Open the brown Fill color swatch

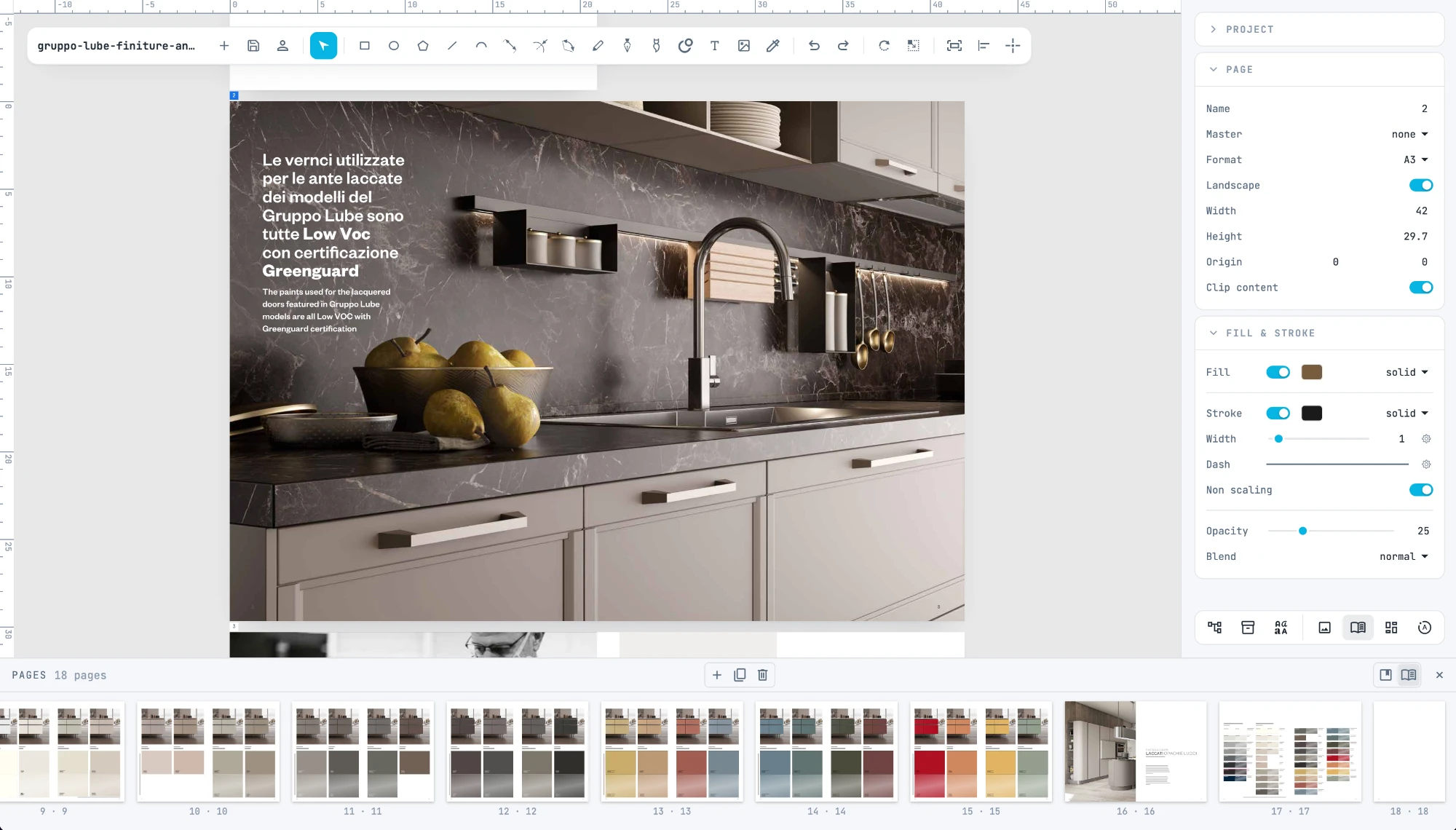tap(1312, 372)
